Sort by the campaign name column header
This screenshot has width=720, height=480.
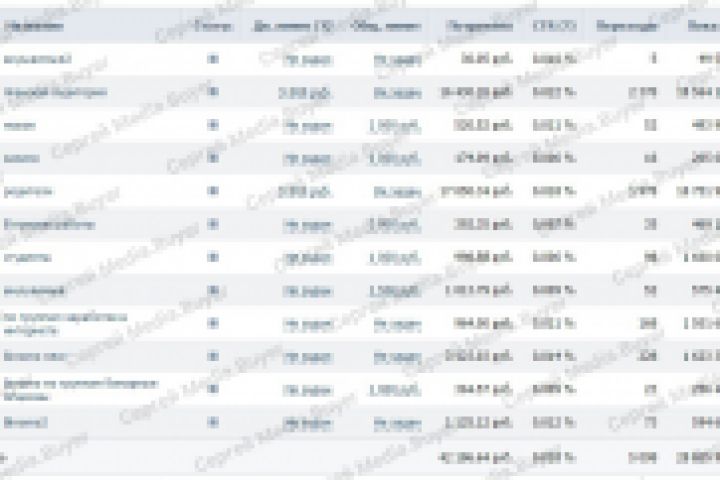pos(33,26)
